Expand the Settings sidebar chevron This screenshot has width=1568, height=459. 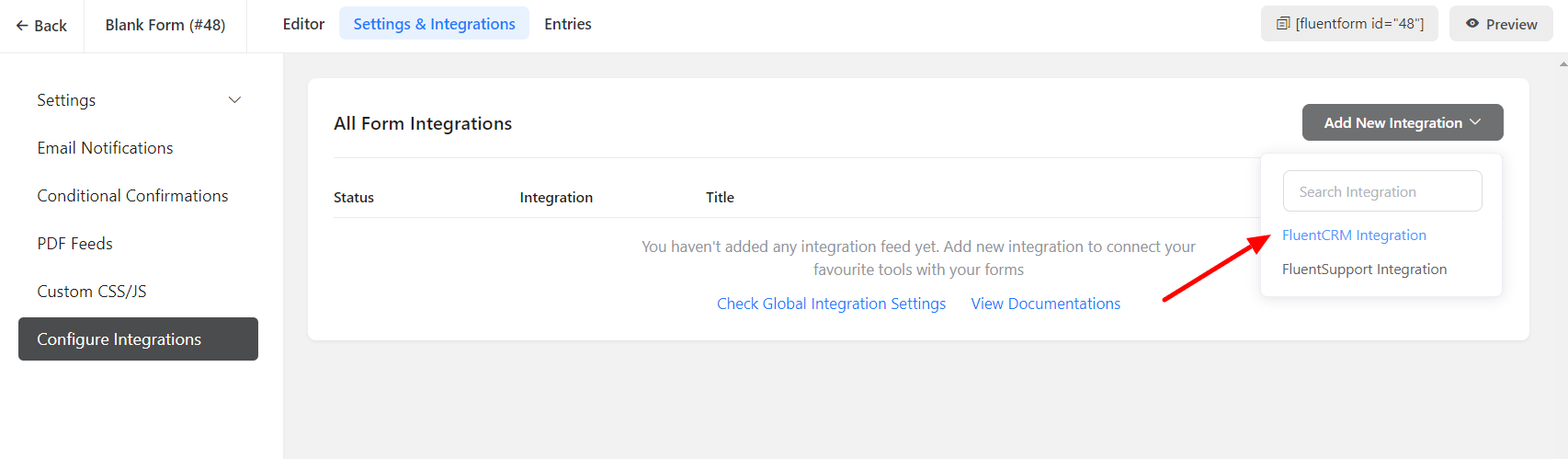pyautogui.click(x=234, y=100)
